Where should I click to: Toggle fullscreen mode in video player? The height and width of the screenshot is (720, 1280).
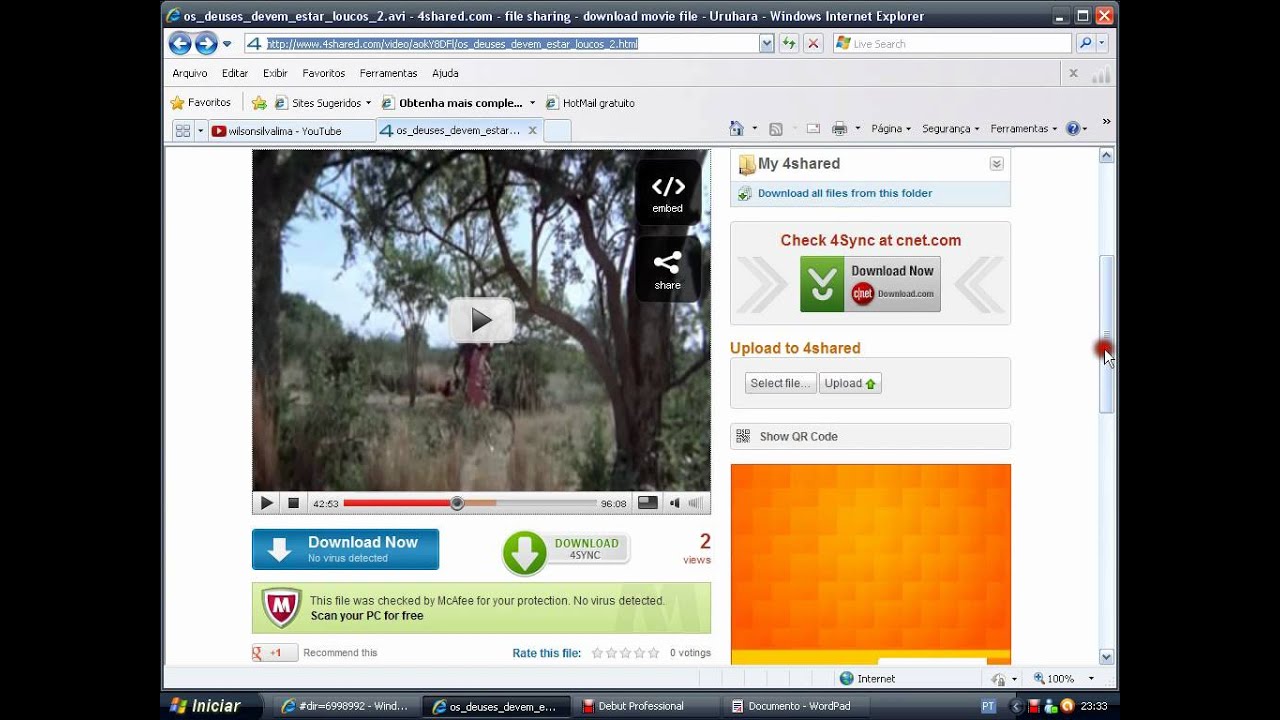pos(648,503)
